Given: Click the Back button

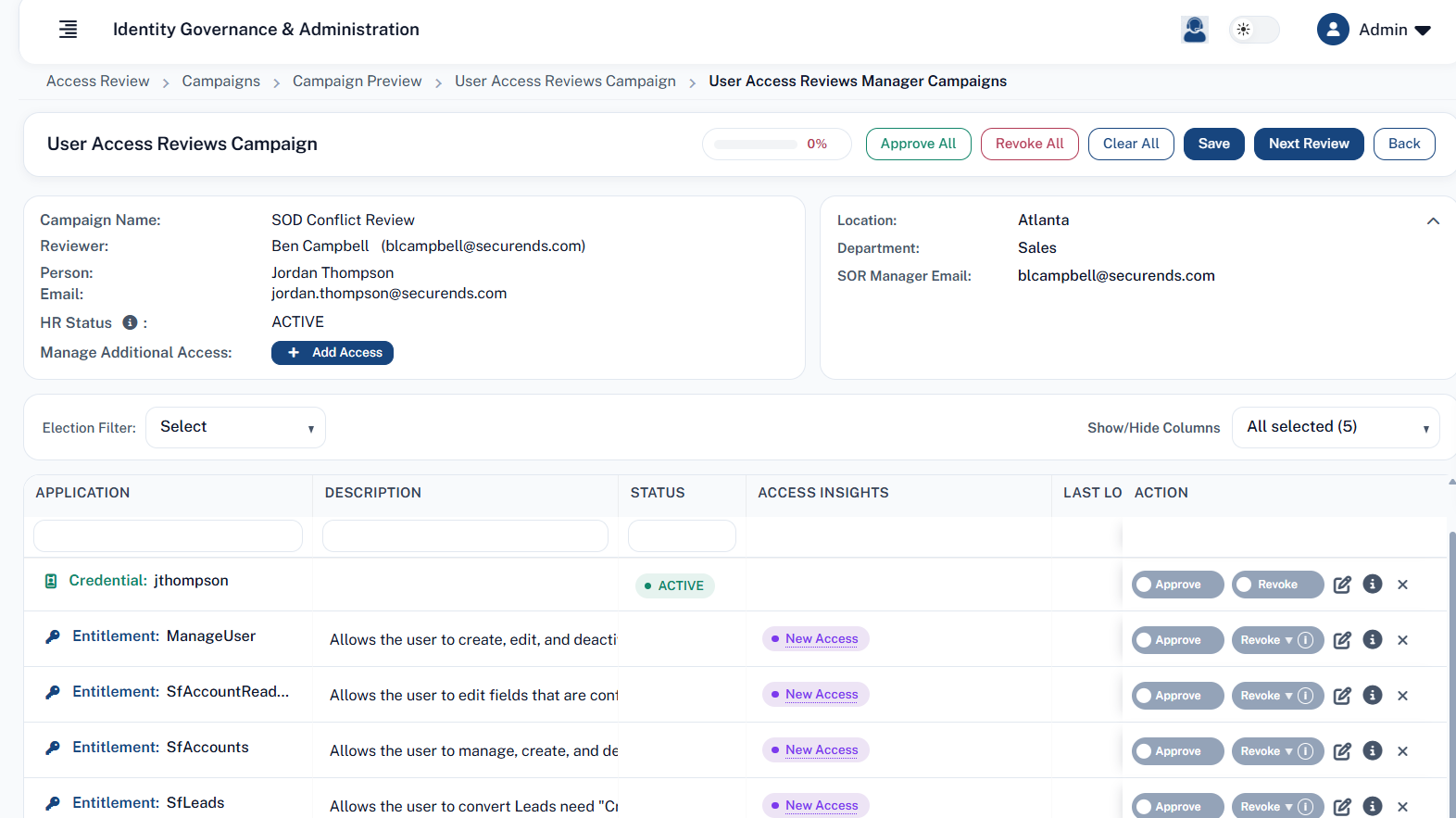Looking at the screenshot, I should 1404,144.
